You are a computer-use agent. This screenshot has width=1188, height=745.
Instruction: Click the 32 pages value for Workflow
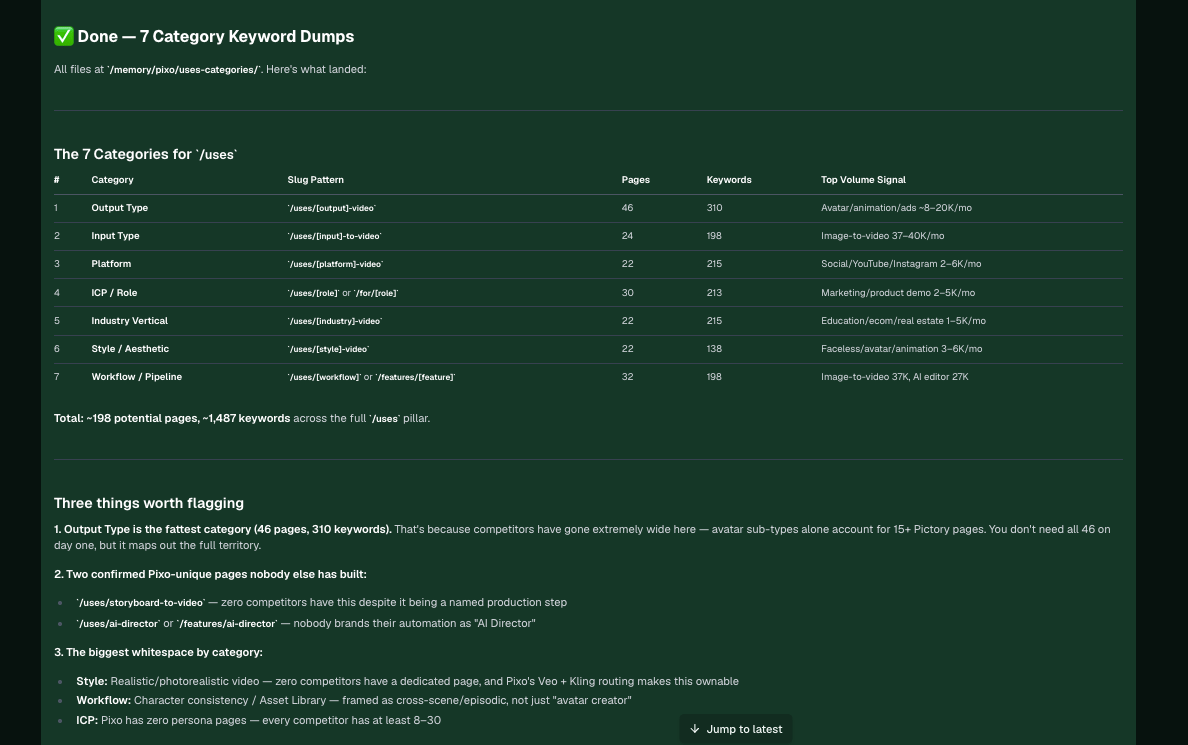pyautogui.click(x=627, y=377)
